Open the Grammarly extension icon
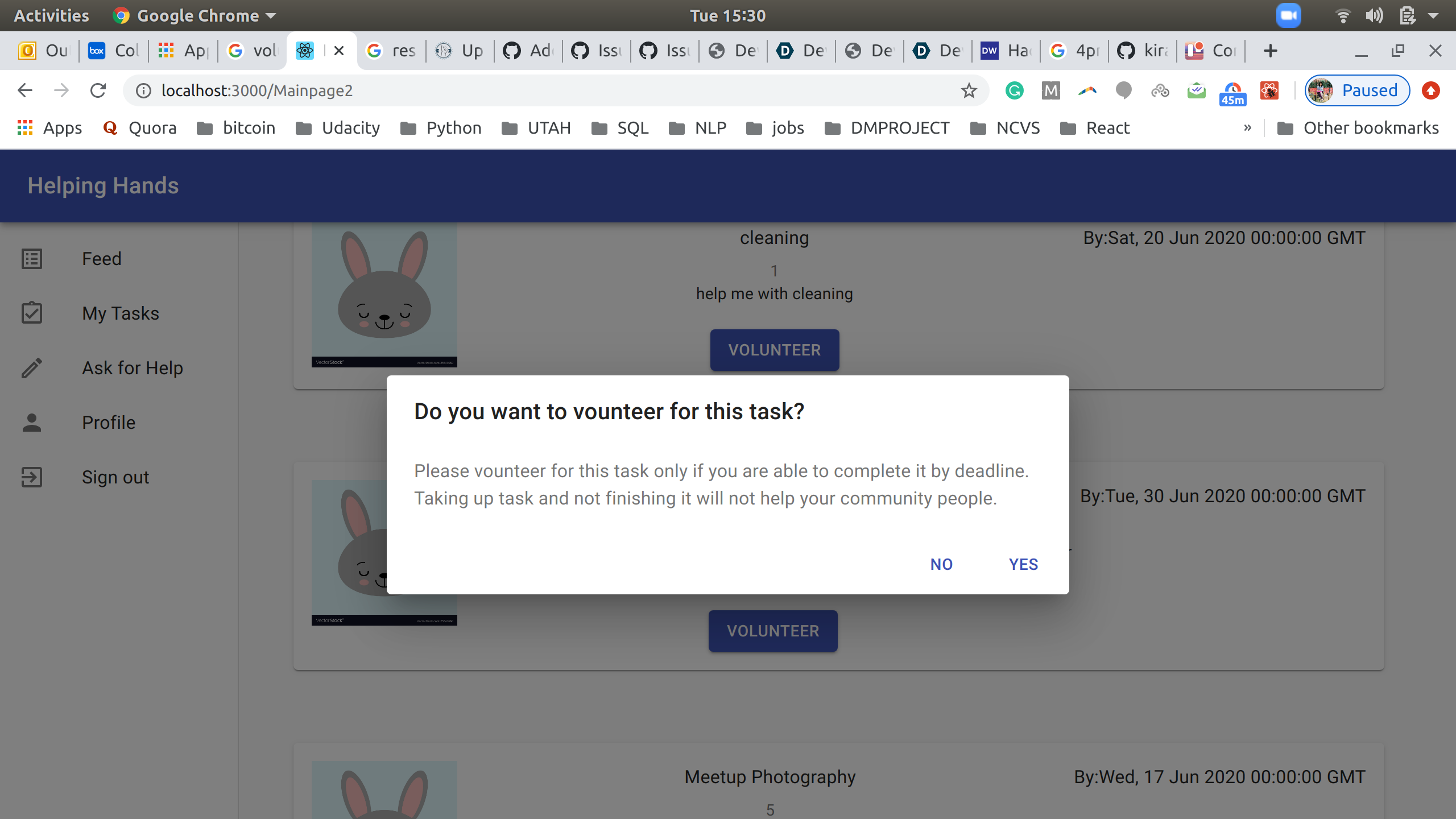The width and height of the screenshot is (1456, 819). [x=1014, y=90]
